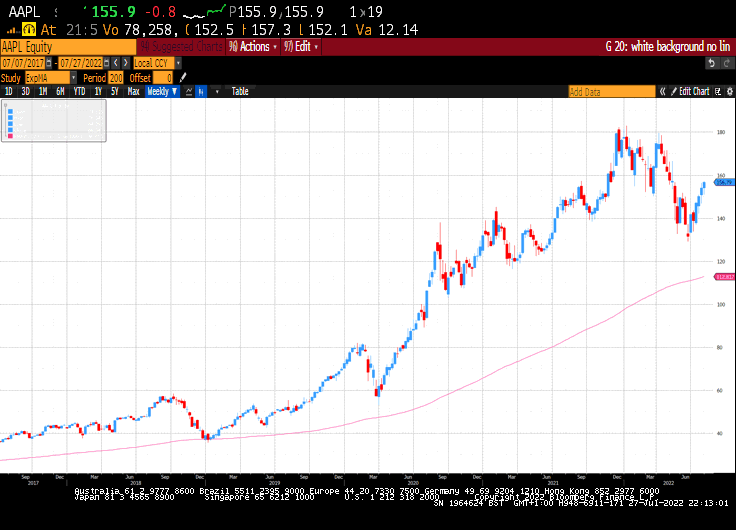736x530 pixels.
Task: Open the Weekly periodicity dropdown
Action: [162, 92]
